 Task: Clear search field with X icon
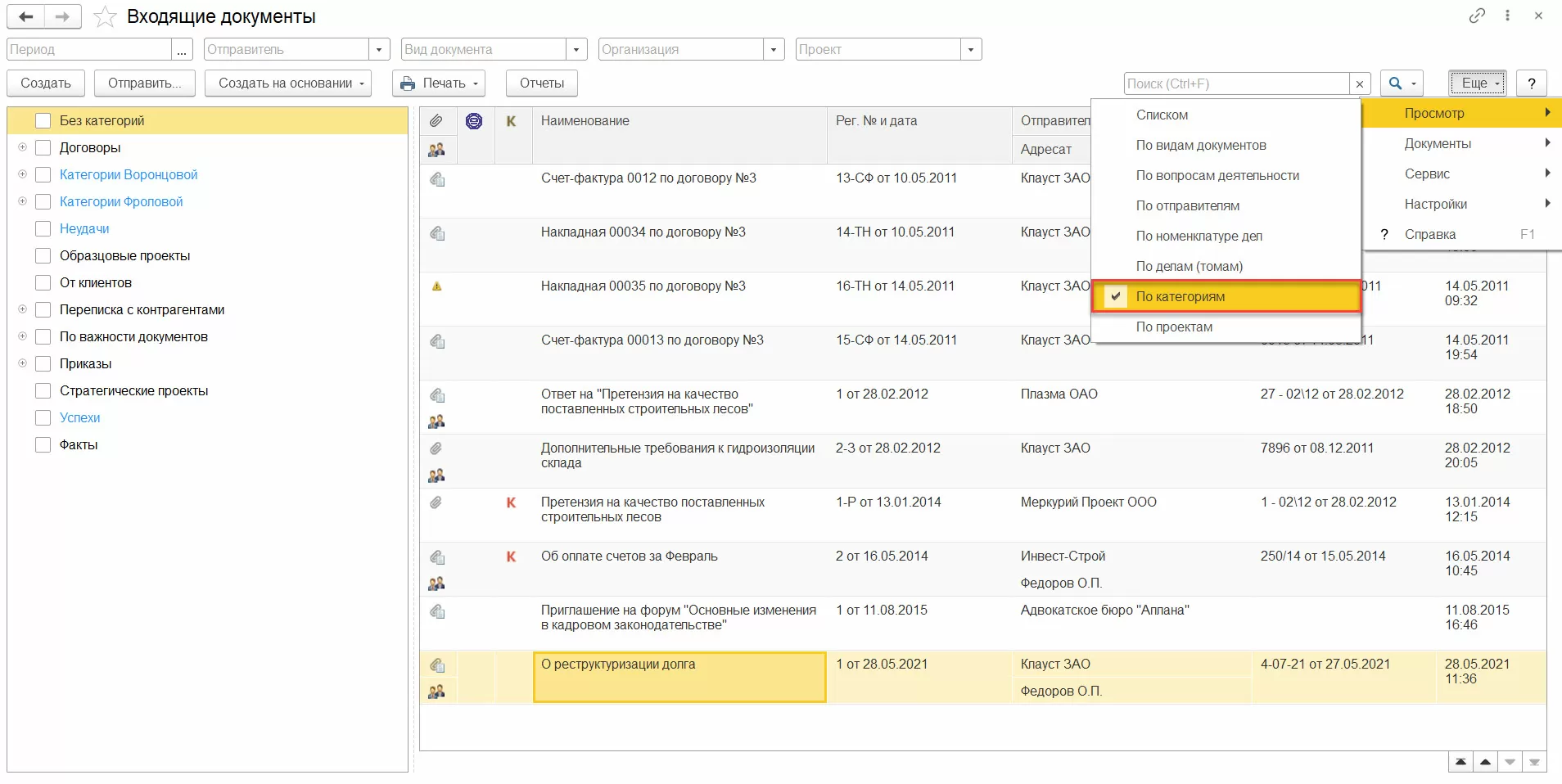(1360, 83)
